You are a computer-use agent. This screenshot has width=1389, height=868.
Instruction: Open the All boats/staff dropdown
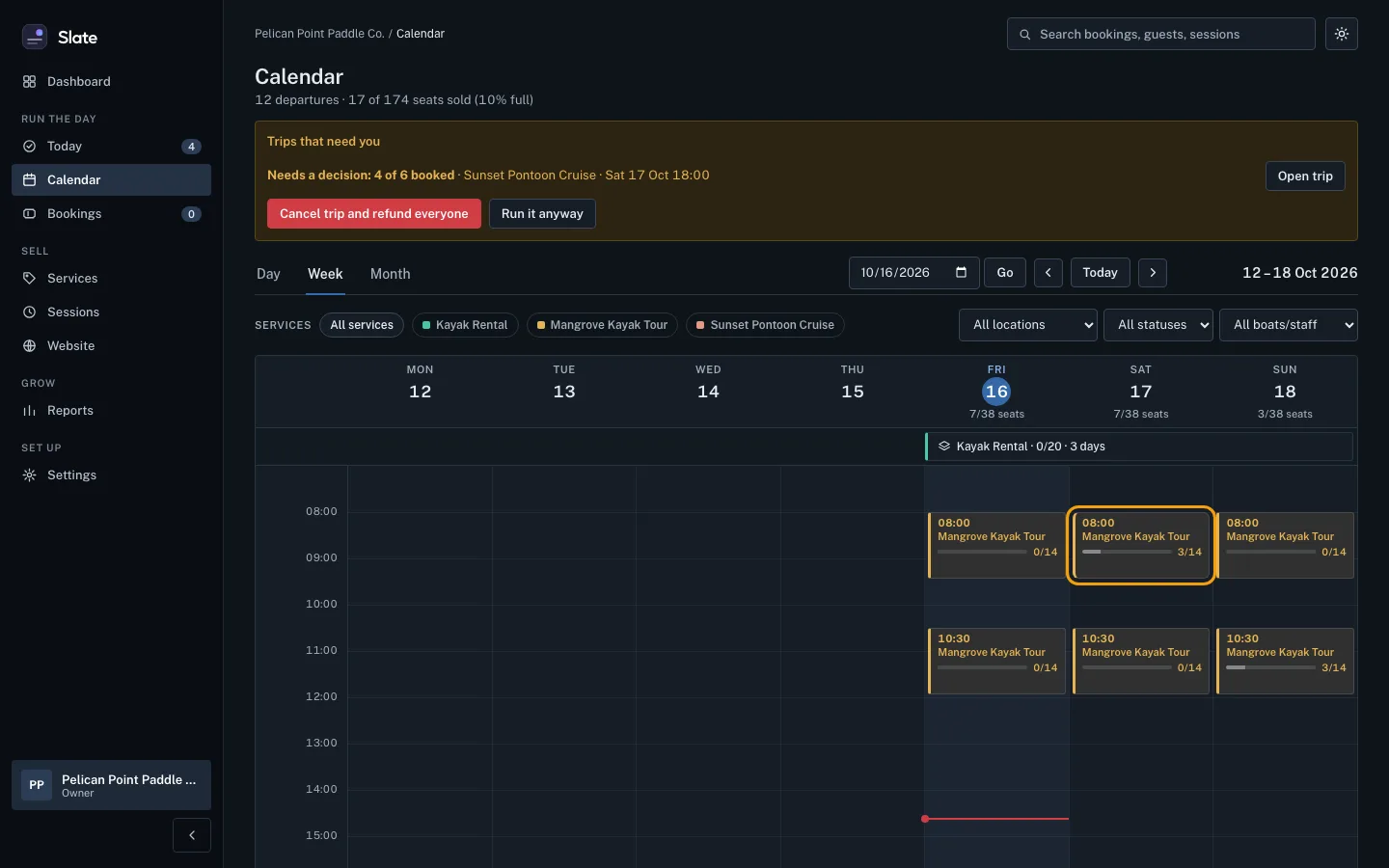click(x=1289, y=325)
